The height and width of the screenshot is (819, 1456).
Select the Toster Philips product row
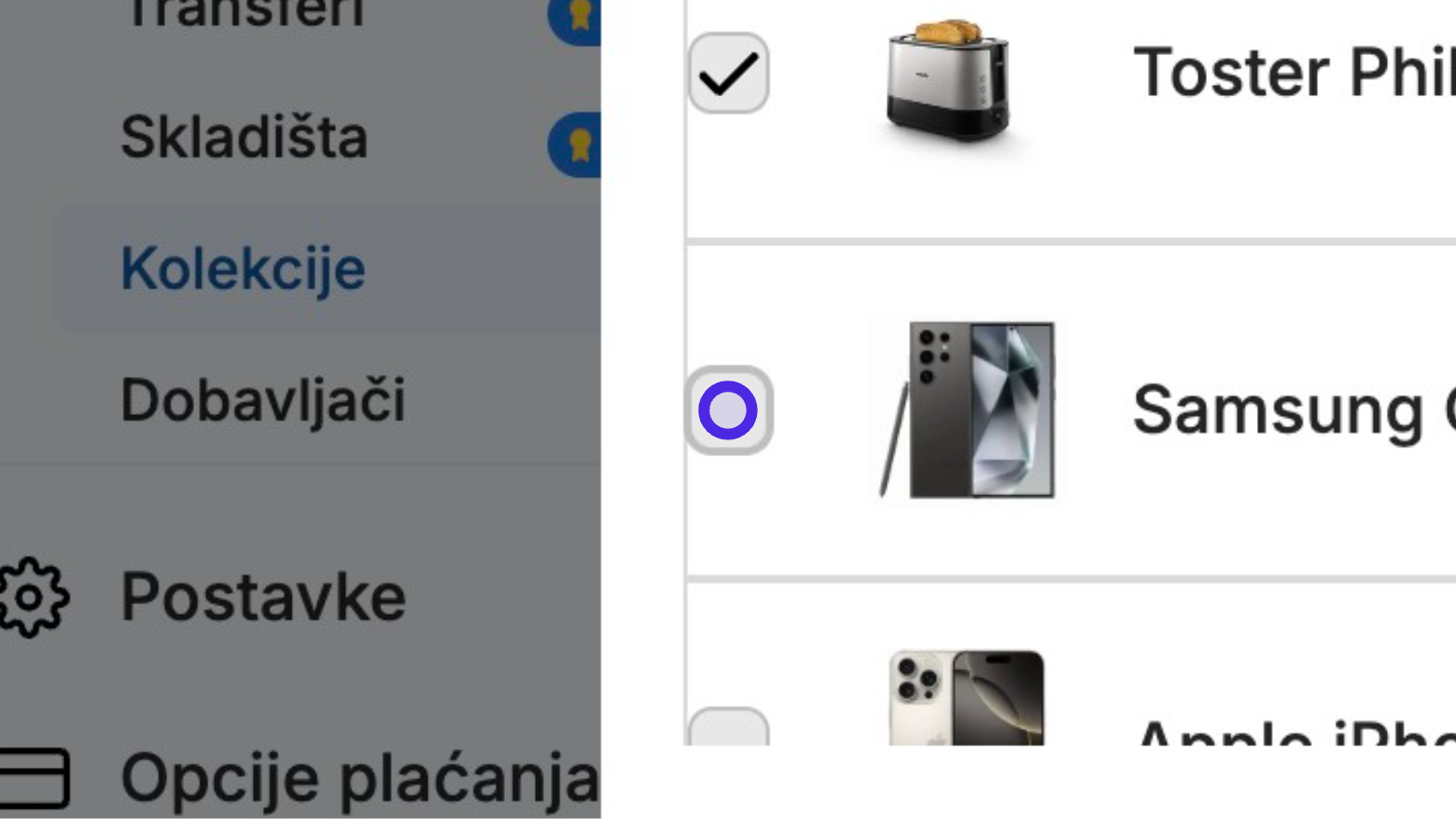pyautogui.click(x=1071, y=119)
